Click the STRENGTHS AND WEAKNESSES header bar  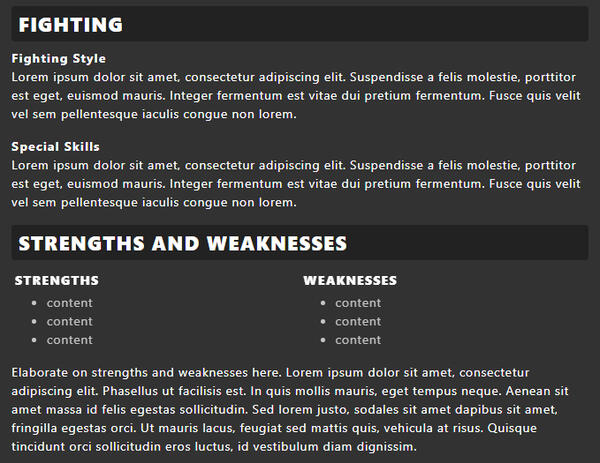(300, 243)
